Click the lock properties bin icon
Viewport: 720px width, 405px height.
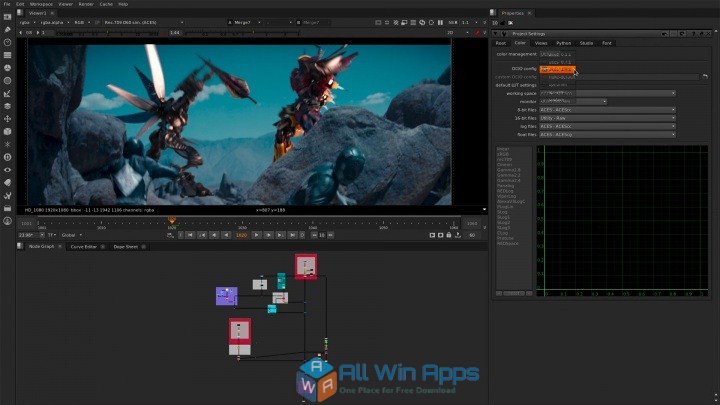(502, 23)
